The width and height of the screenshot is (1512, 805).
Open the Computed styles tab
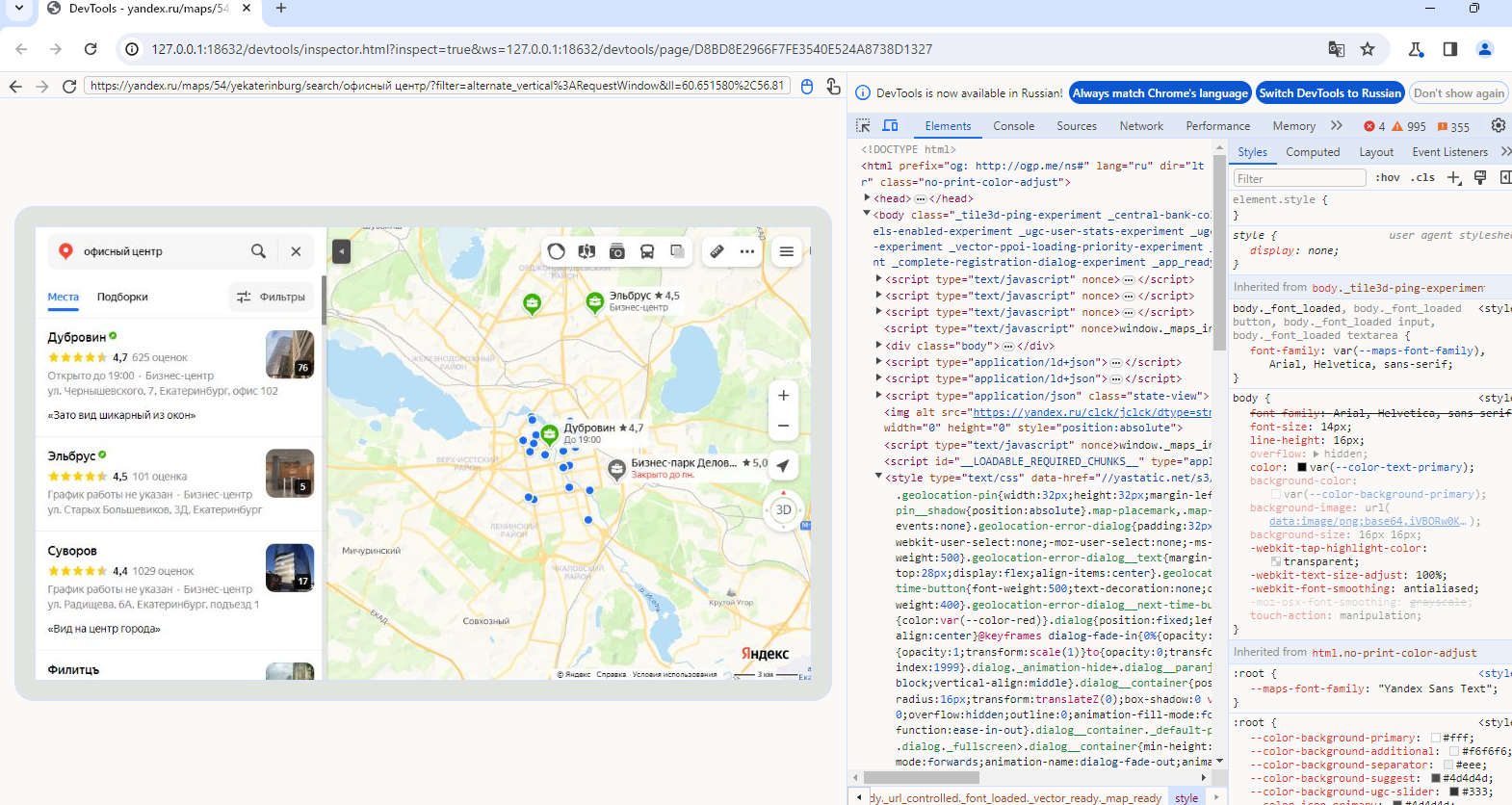coord(1312,152)
